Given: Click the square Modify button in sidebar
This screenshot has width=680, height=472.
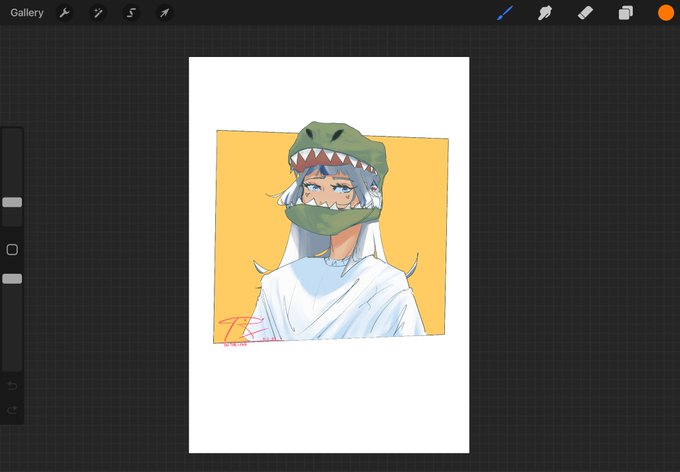Looking at the screenshot, I should click(12, 249).
